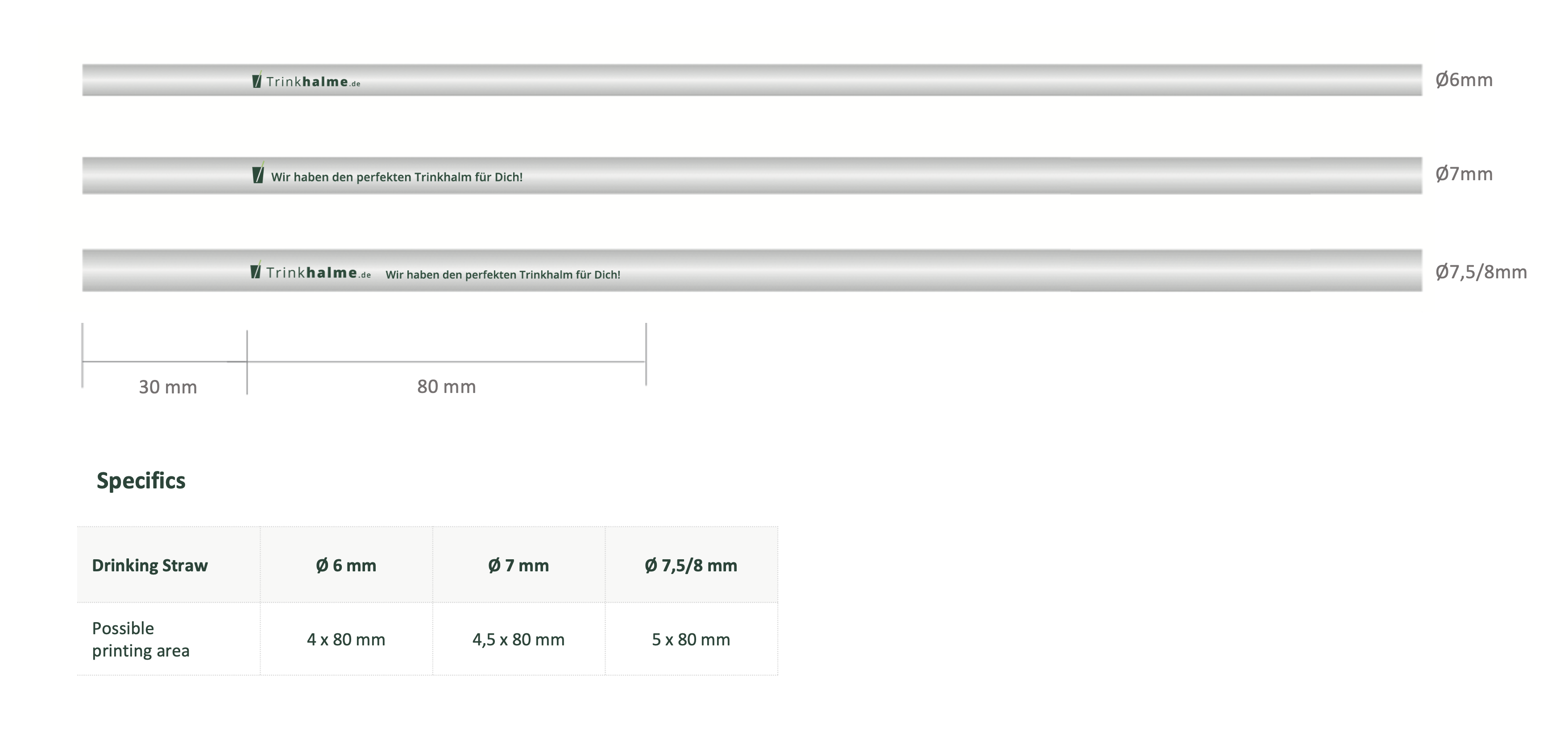Viewport: 1568px width, 735px height.
Task: Click the Ø6mm label beside the top straw
Action: [x=1463, y=80]
